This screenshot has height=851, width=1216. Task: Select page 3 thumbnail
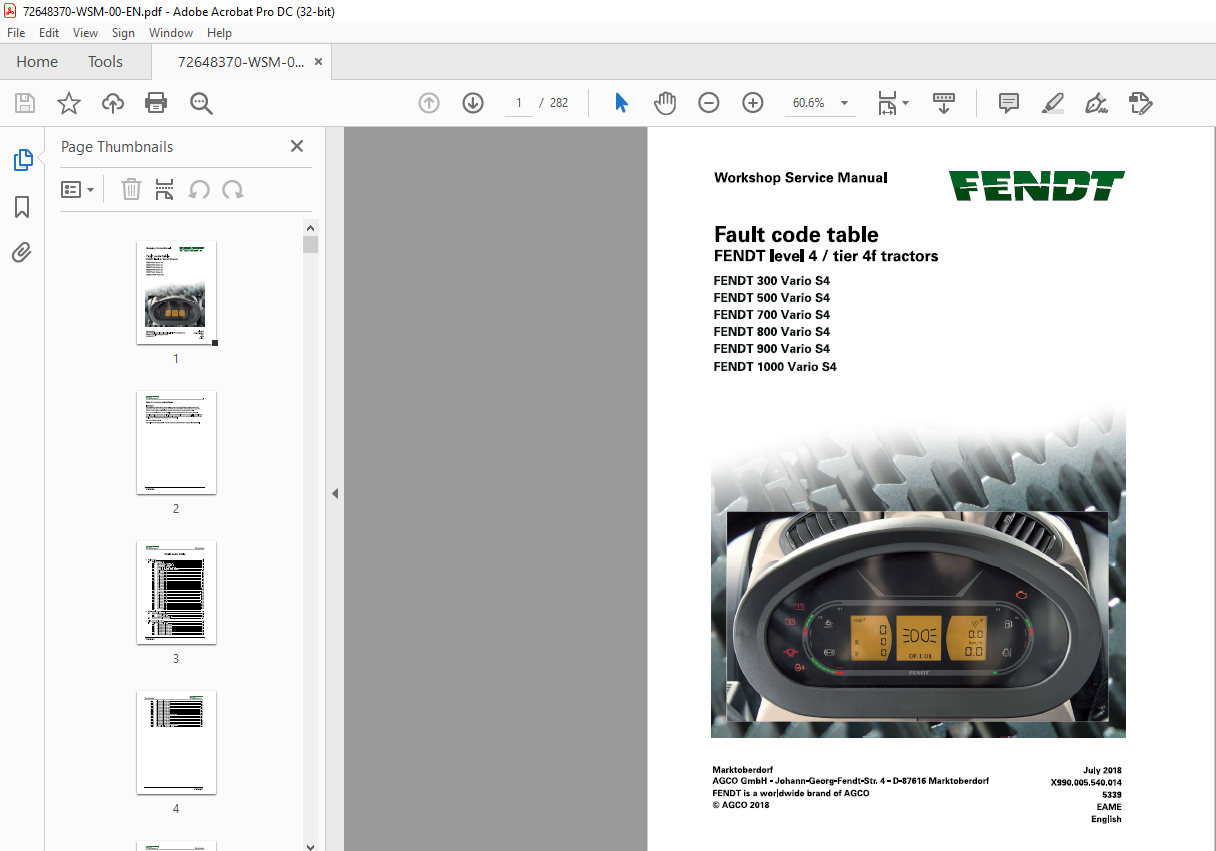point(176,592)
